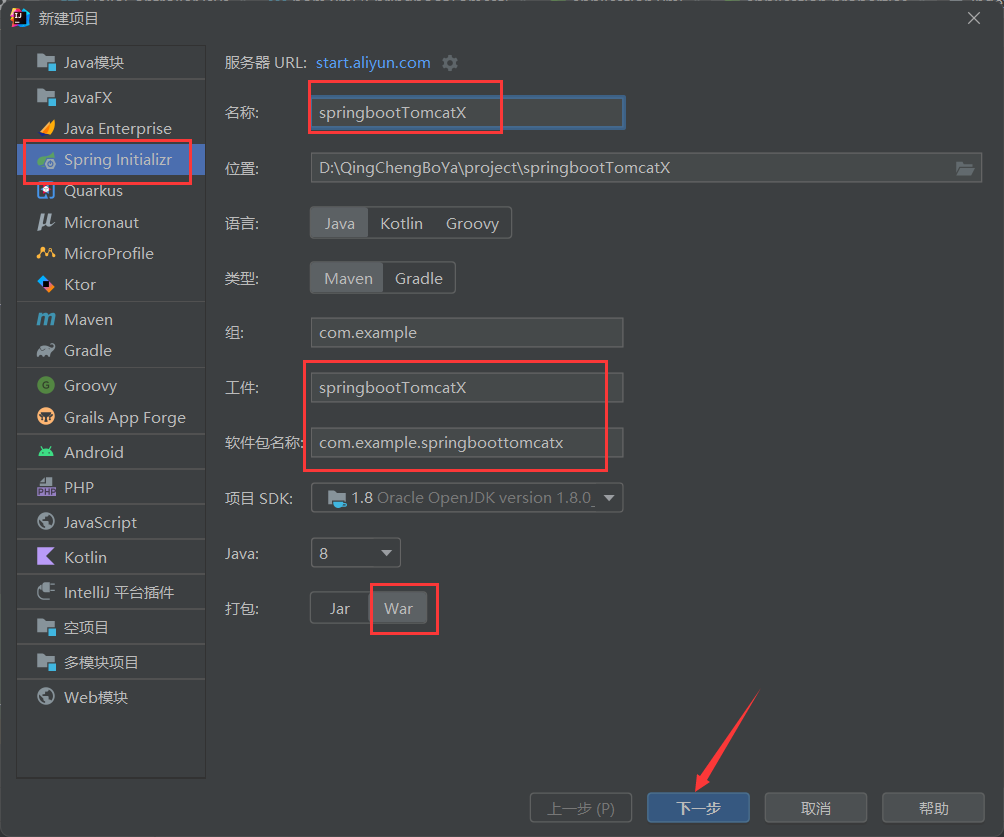The width and height of the screenshot is (1004, 837).
Task: Select the Grails App Forge entry
Action: [111, 417]
